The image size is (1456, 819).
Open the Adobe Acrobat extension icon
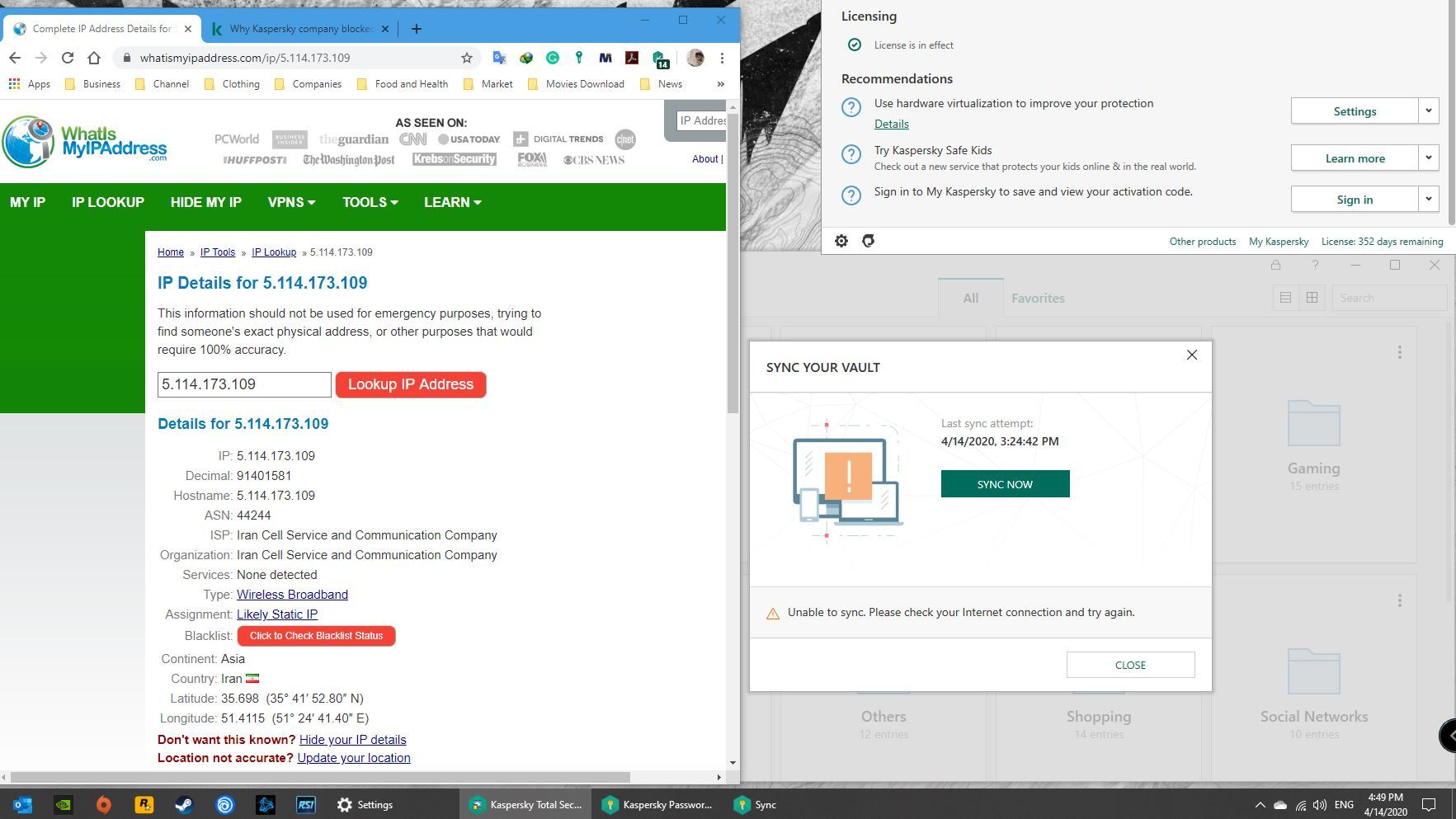[x=632, y=58]
